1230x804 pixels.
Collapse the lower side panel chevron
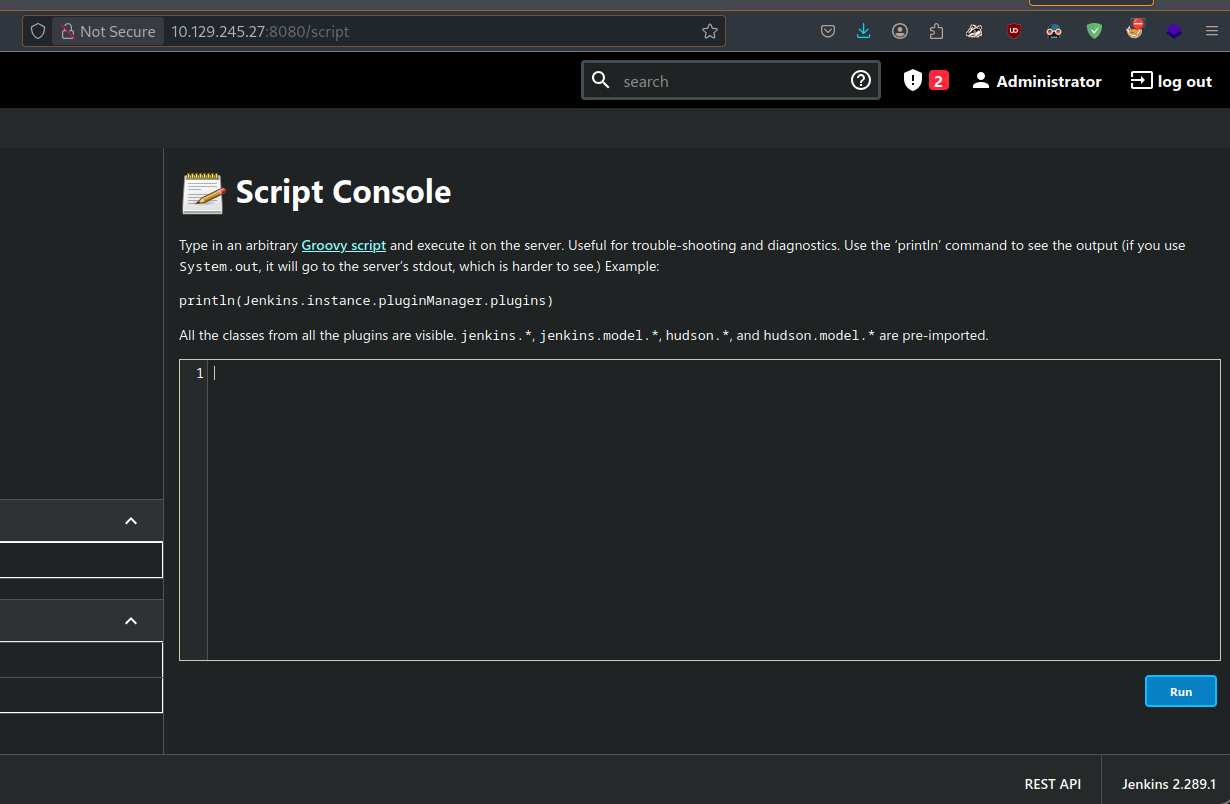click(x=131, y=621)
